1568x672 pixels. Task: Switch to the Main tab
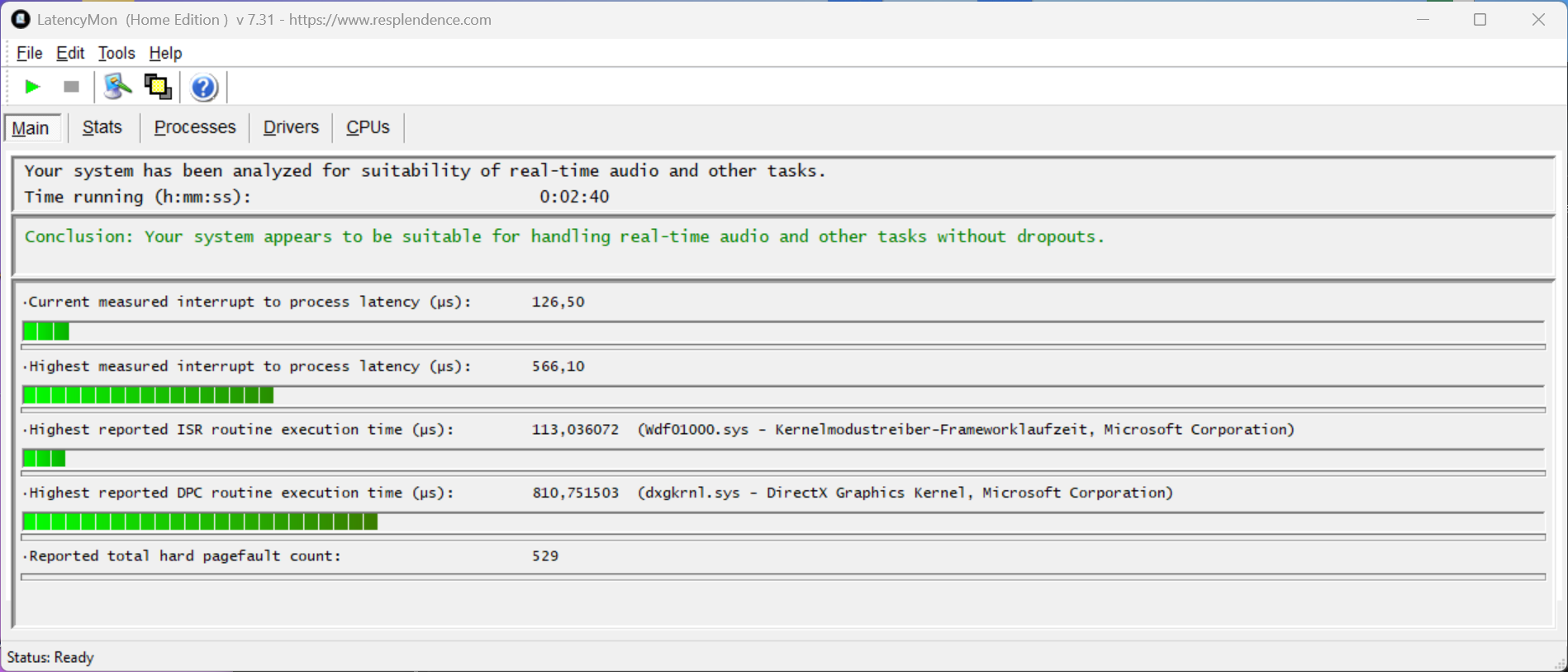pos(31,128)
